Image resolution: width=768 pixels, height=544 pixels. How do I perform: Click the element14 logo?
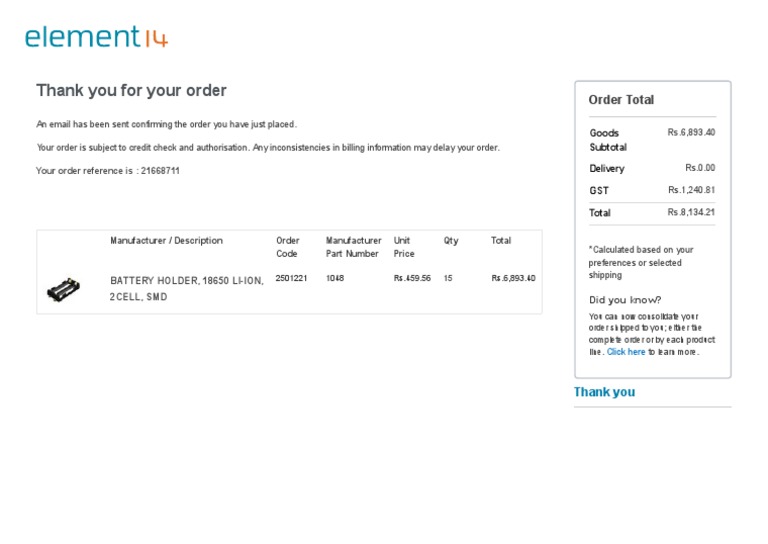point(96,37)
